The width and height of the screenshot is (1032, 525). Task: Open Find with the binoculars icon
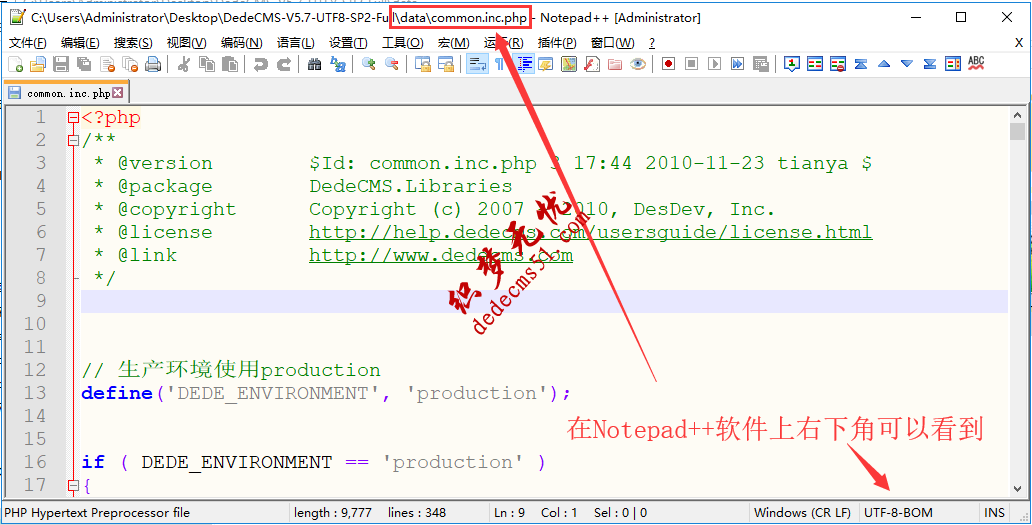tap(315, 64)
